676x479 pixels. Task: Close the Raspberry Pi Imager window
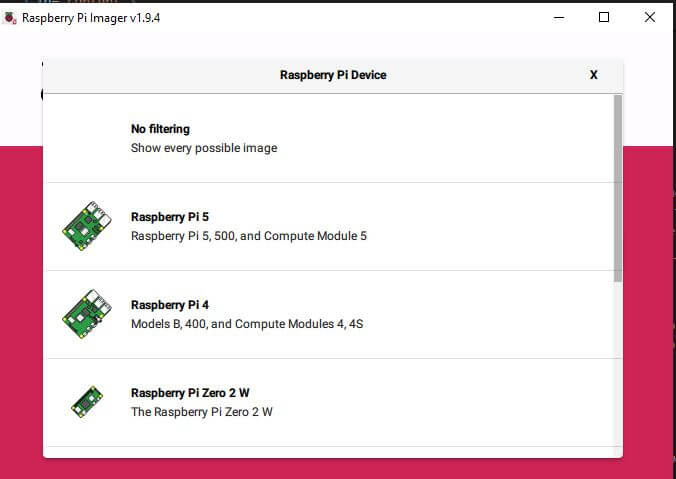[650, 17]
